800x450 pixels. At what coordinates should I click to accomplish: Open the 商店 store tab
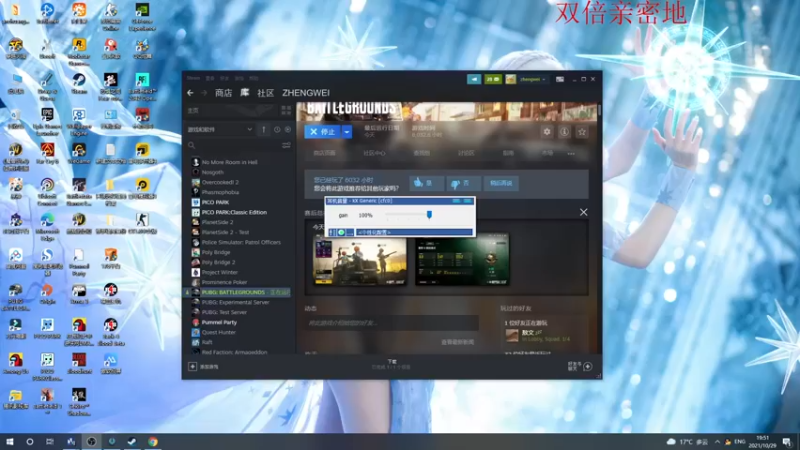[223, 93]
